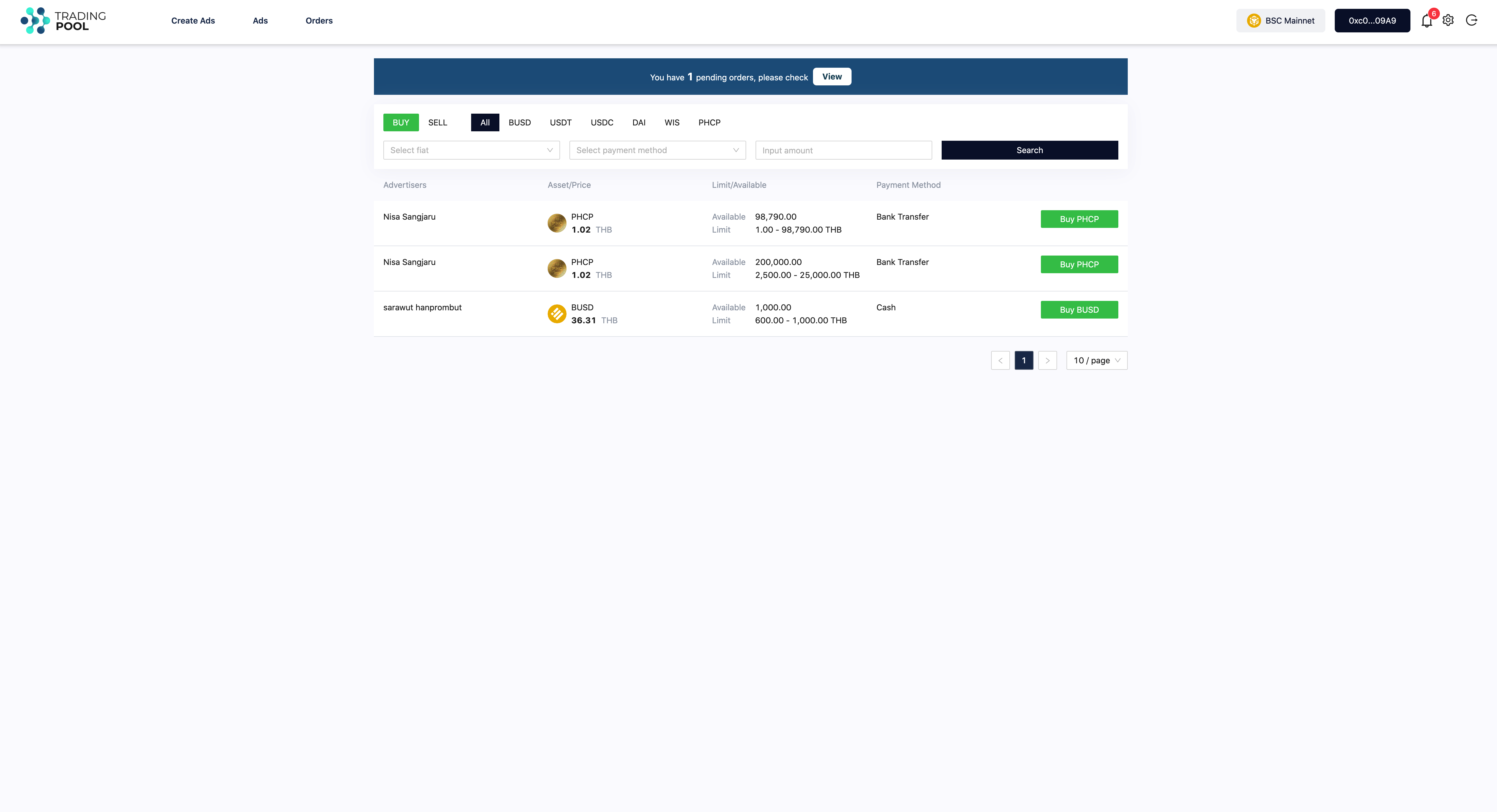
Task: Focus the Input amount field
Action: 843,150
